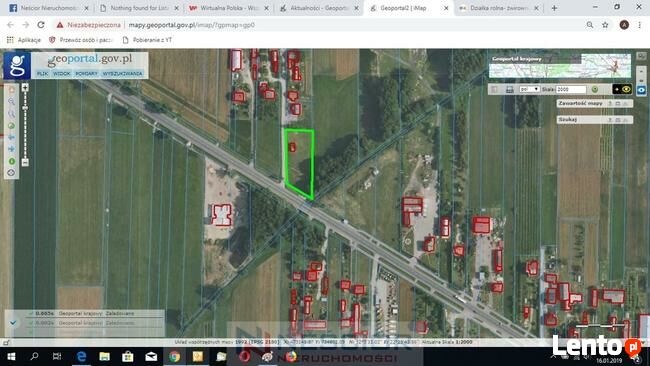Open a new browser tab
Screen dimensions: 650x366
(554, 8)
